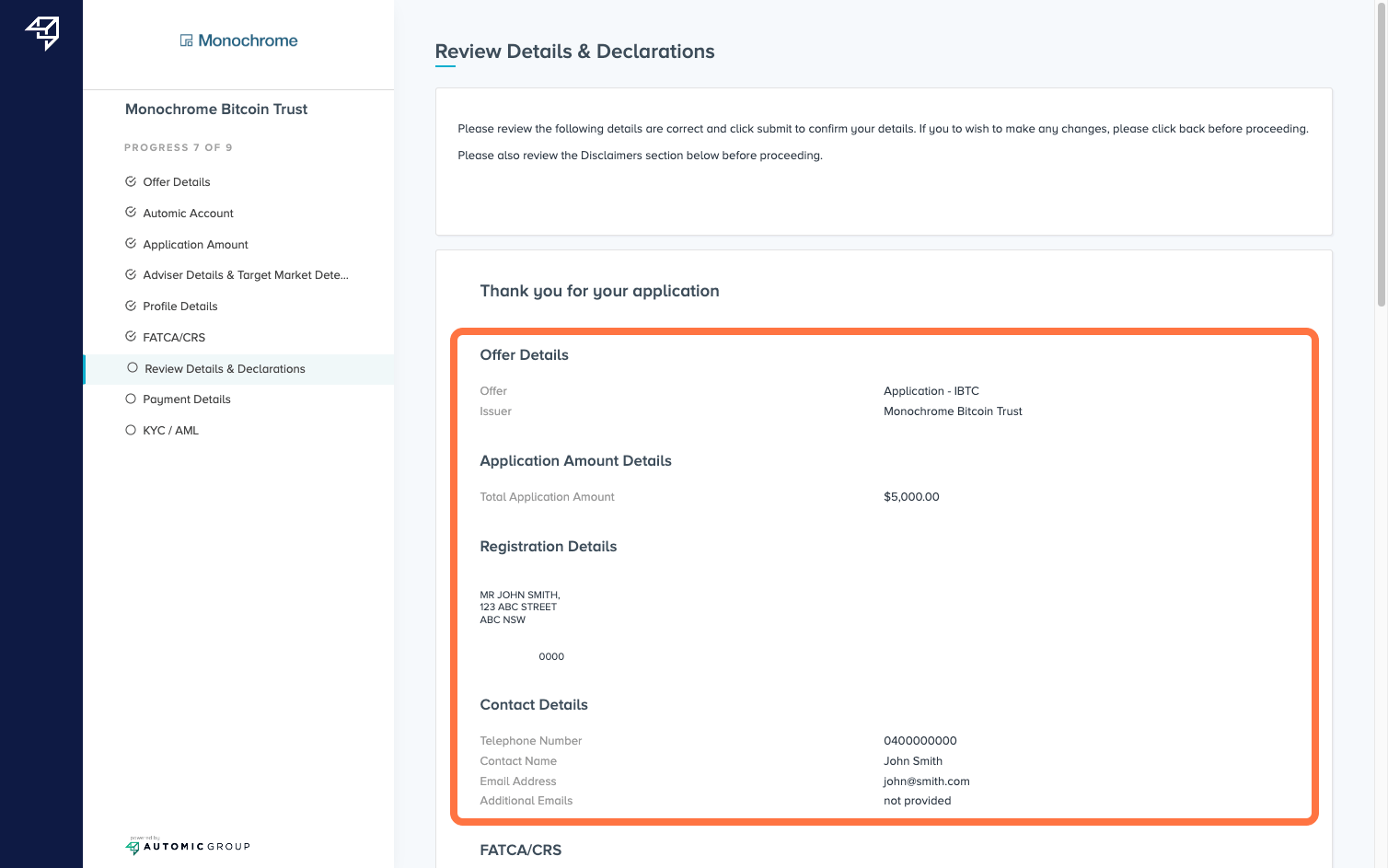
Task: Click the Monochrome Bitcoin Trust issuer value
Action: click(x=953, y=411)
